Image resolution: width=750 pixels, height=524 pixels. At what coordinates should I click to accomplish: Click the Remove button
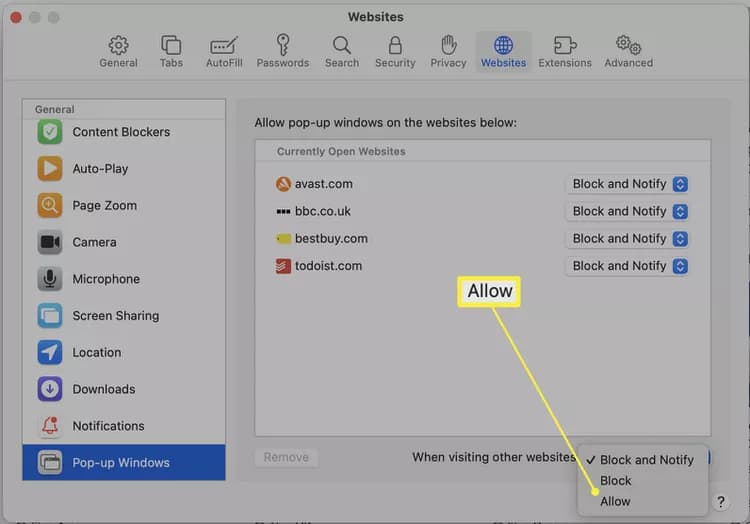coord(286,458)
